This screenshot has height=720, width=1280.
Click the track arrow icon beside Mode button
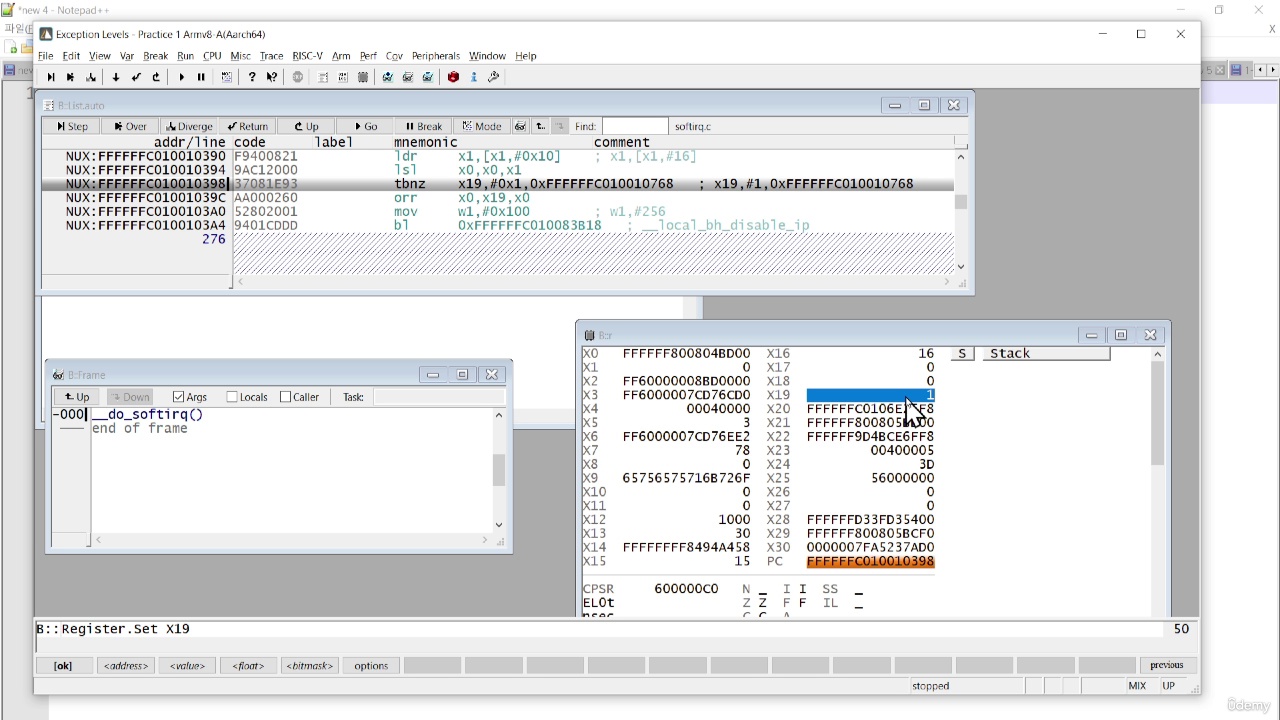tap(541, 126)
